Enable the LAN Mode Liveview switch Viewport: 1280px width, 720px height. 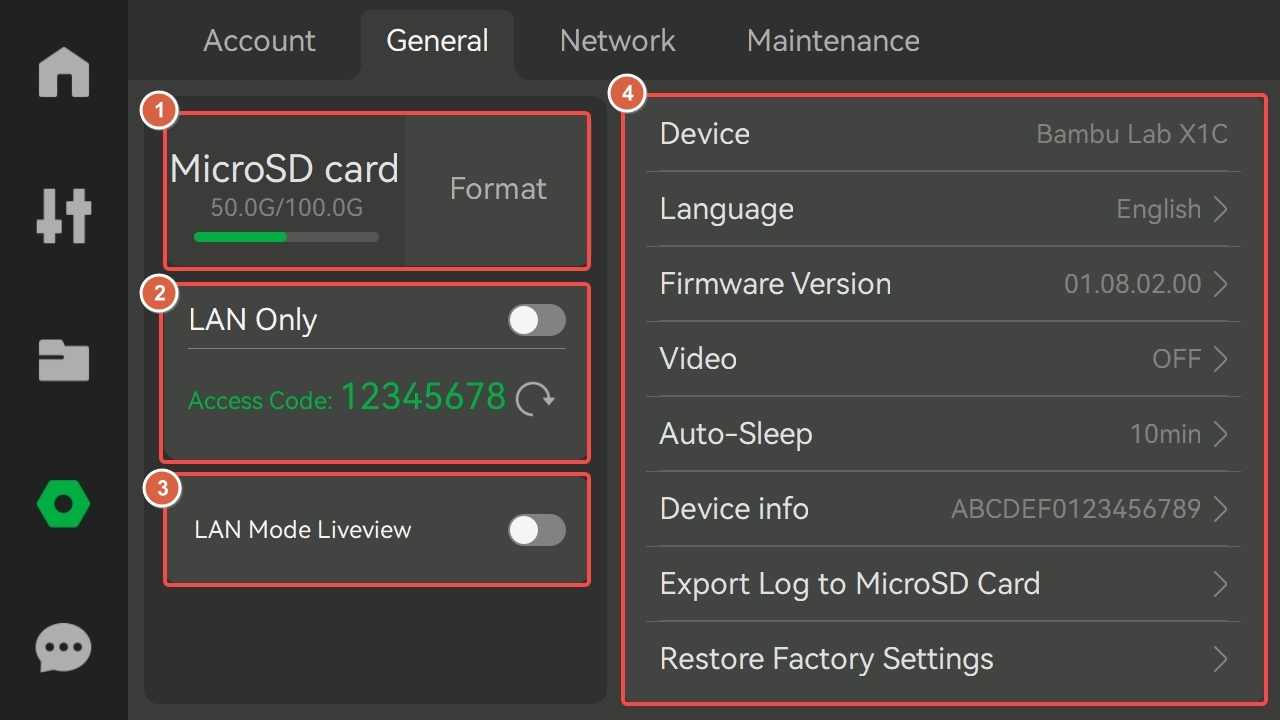[x=537, y=530]
